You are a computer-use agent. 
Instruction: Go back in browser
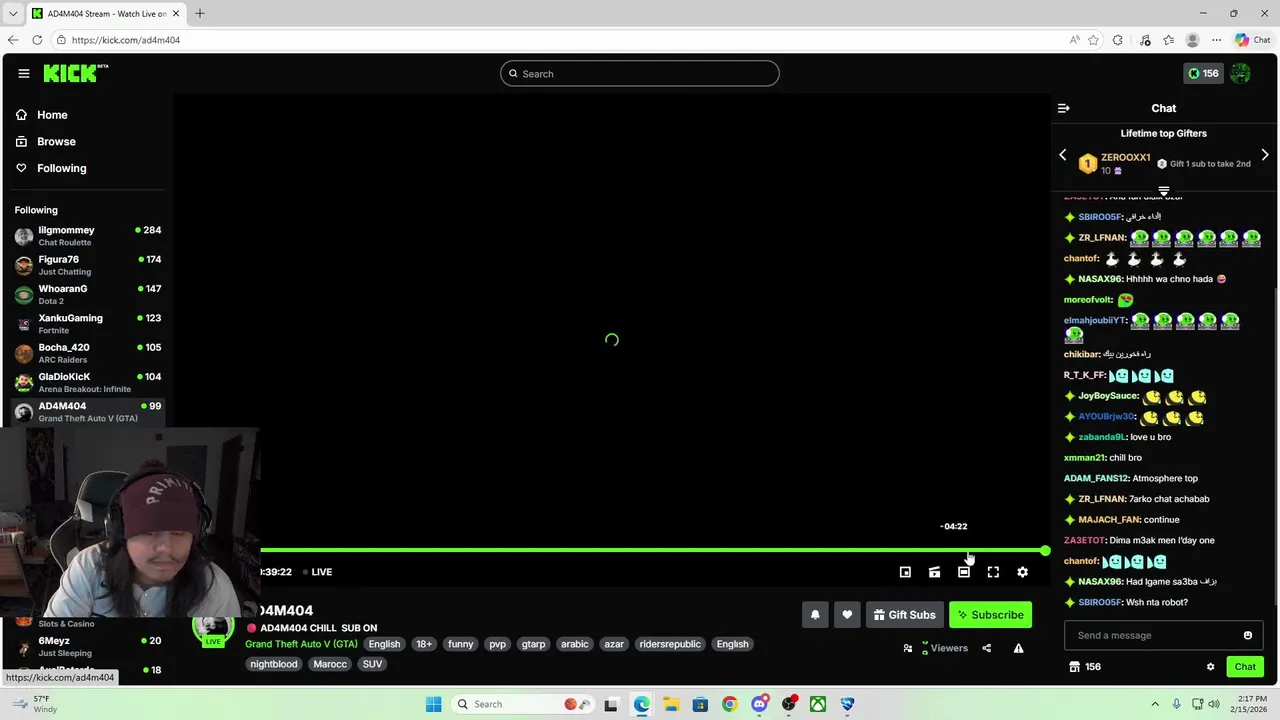point(12,40)
